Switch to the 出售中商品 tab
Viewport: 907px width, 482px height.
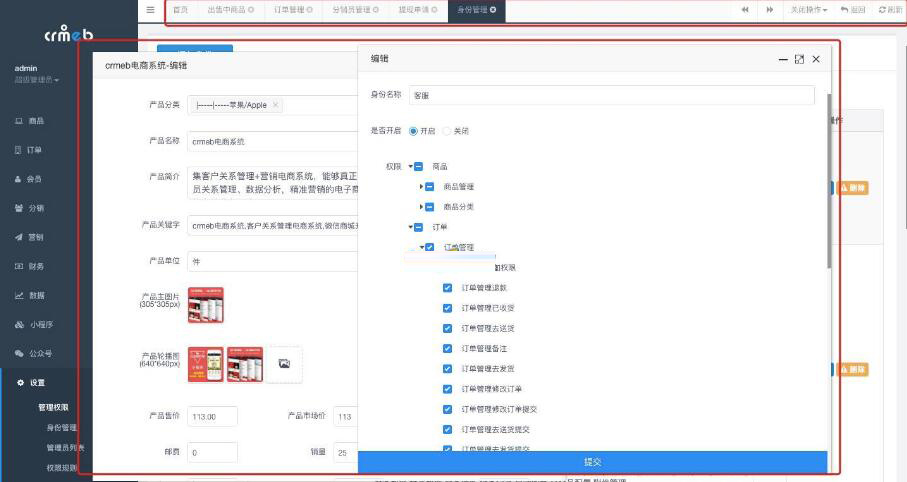tap(227, 10)
